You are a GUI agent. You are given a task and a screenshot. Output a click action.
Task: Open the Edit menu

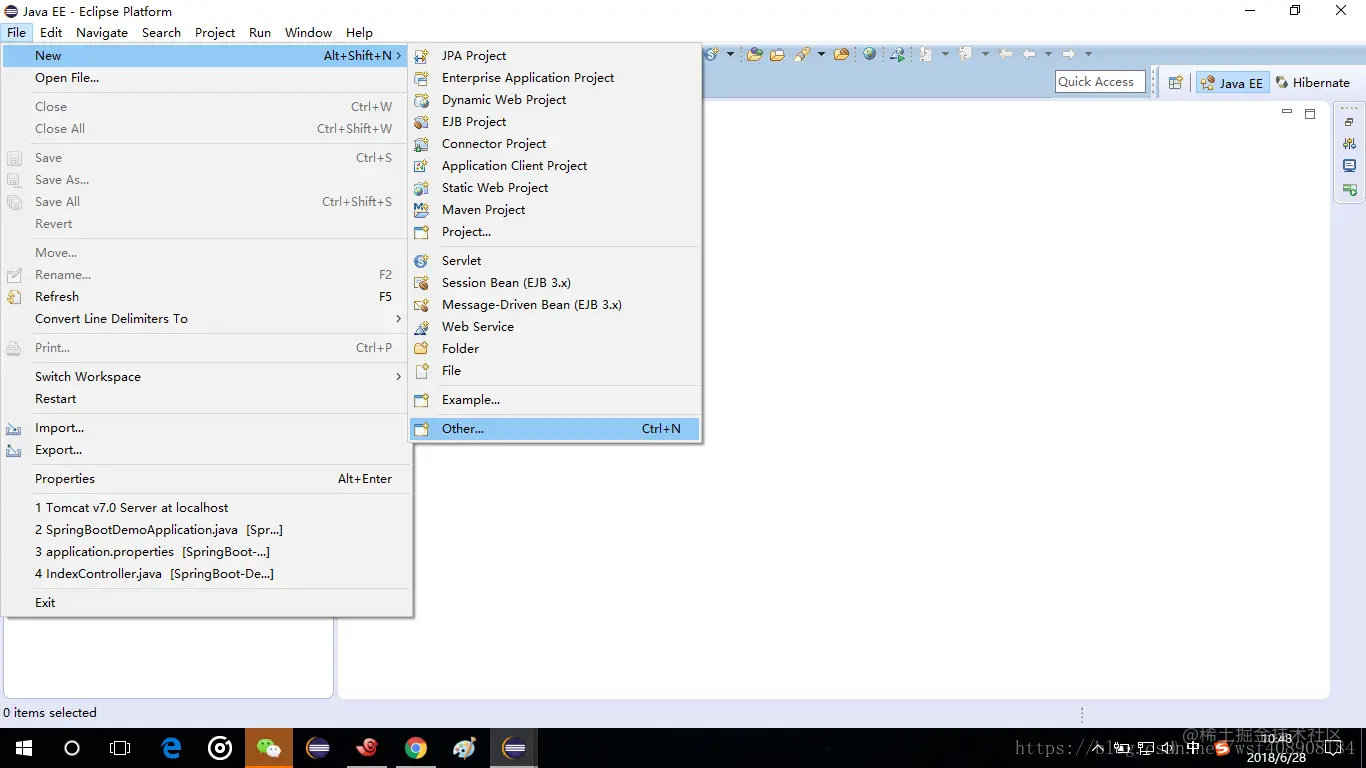[51, 32]
